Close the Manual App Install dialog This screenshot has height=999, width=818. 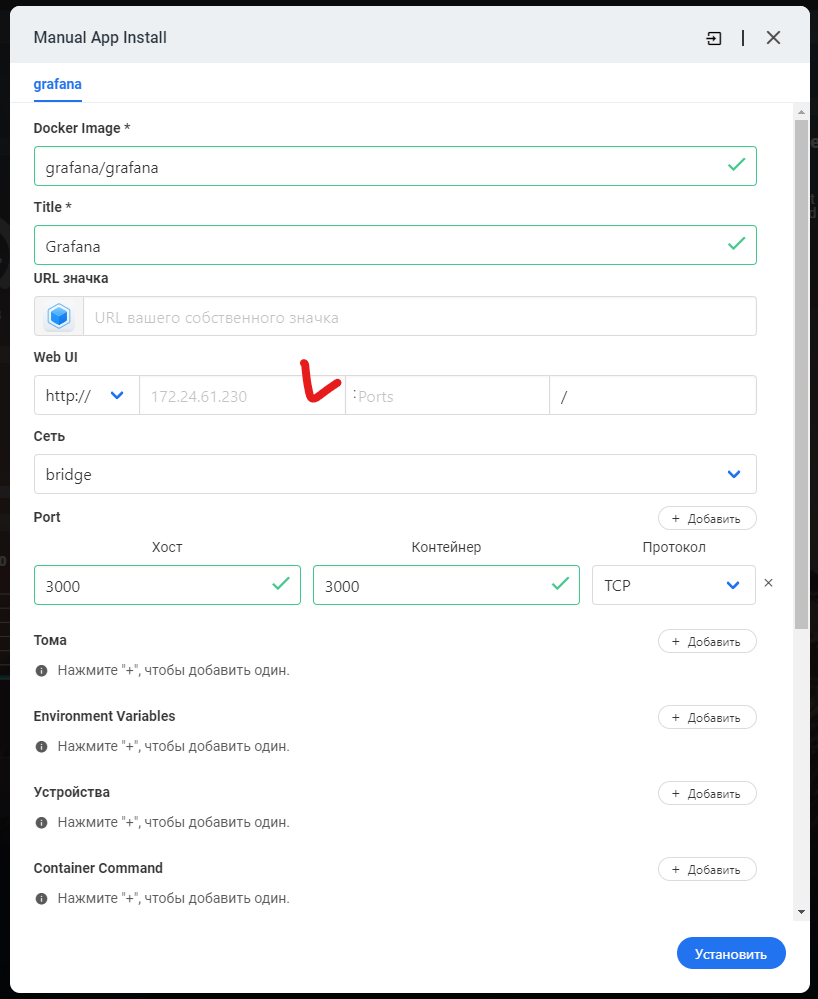pos(773,38)
